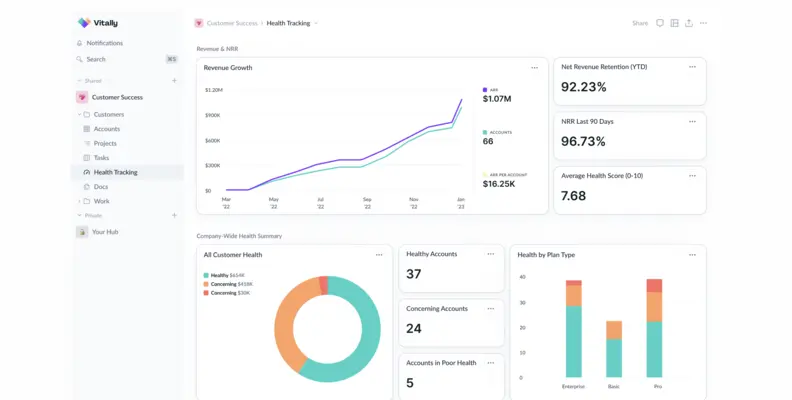Open NRR Last 90 Days card options
Image resolution: width=792 pixels, height=400 pixels.
pos(692,121)
